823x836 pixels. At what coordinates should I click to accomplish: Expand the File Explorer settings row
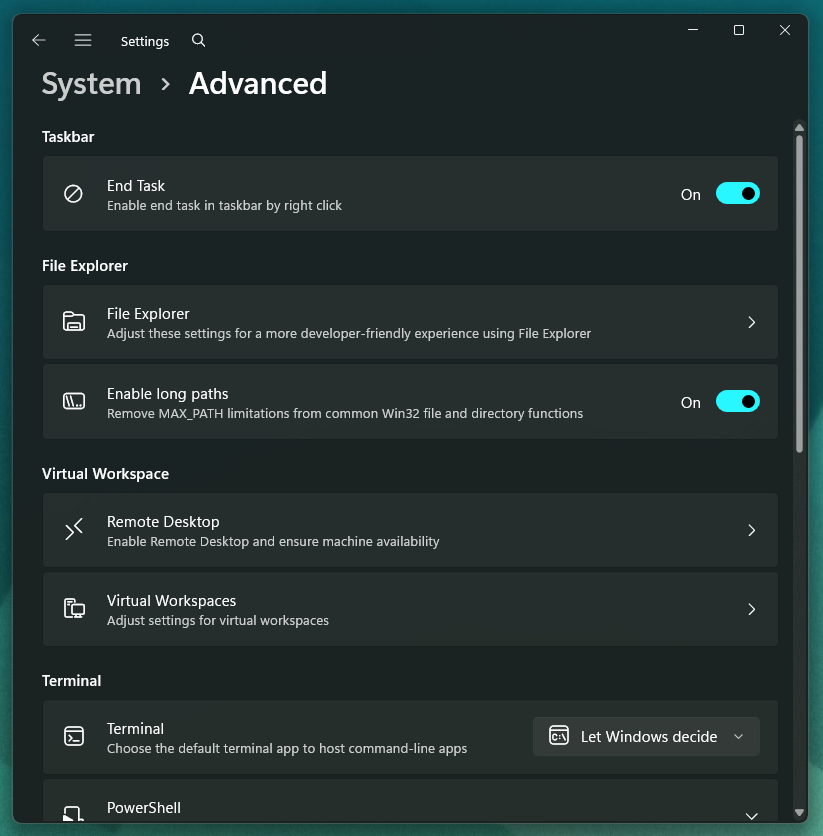pos(751,321)
